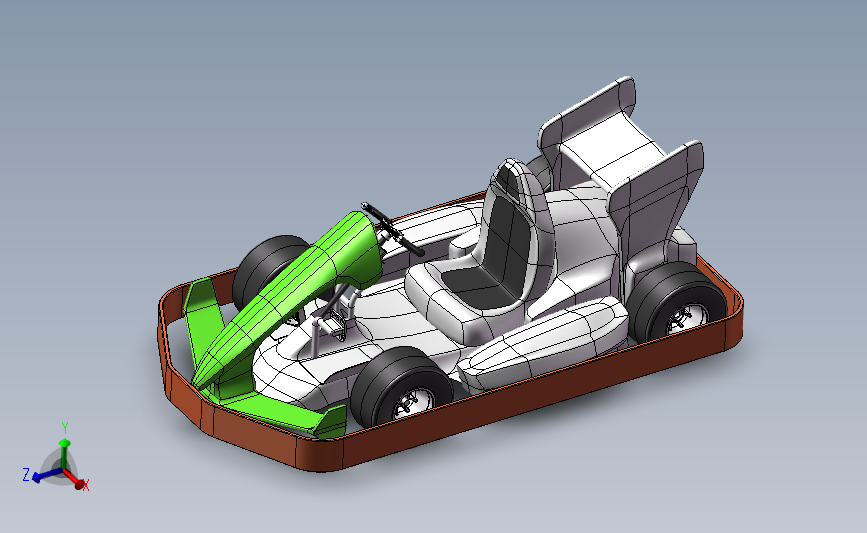Viewport: 867px width, 533px height.
Task: Select the black steering wheel
Action: tap(393, 229)
